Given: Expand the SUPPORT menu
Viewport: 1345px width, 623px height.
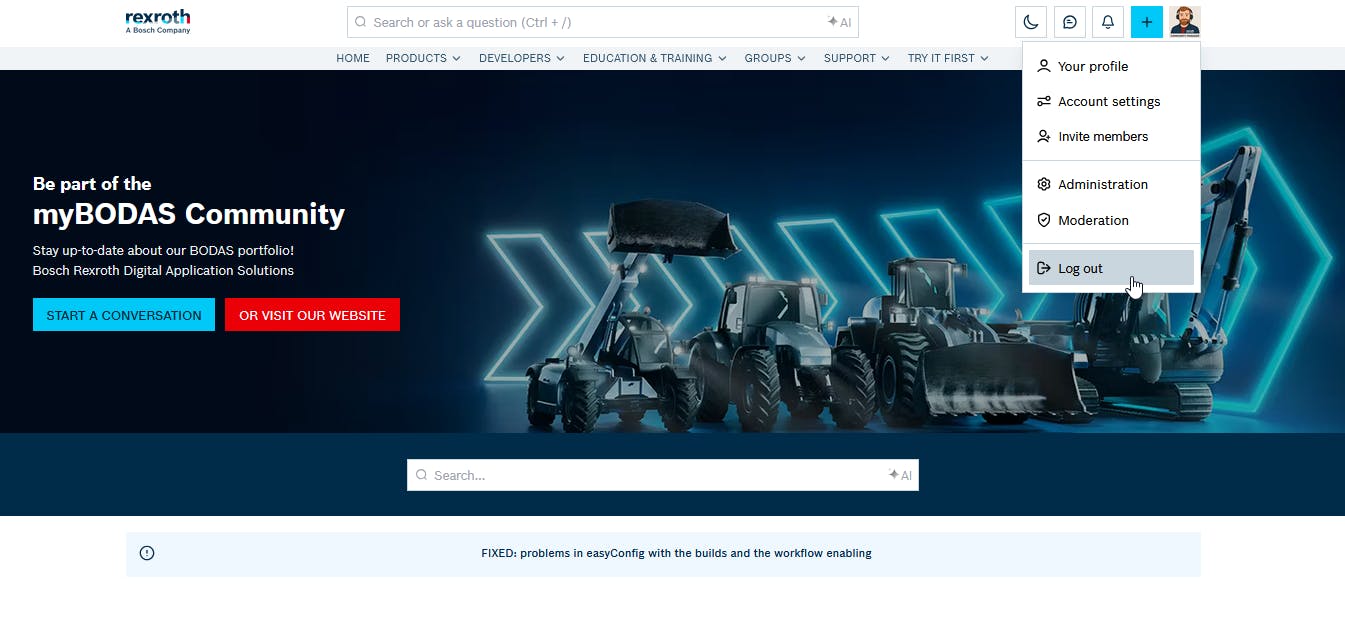Looking at the screenshot, I should click(x=857, y=58).
